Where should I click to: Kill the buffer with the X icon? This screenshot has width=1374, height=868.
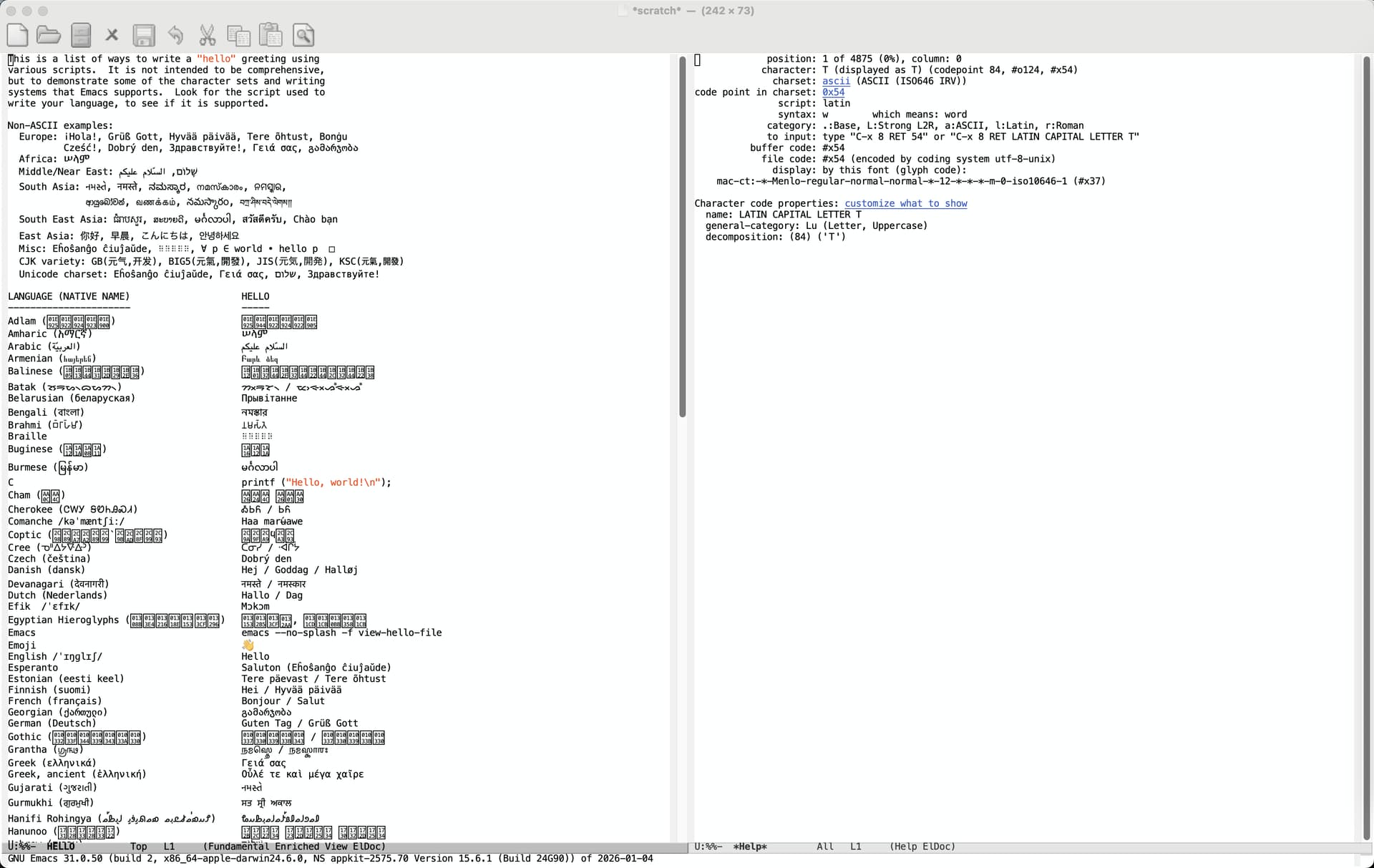pyautogui.click(x=112, y=34)
